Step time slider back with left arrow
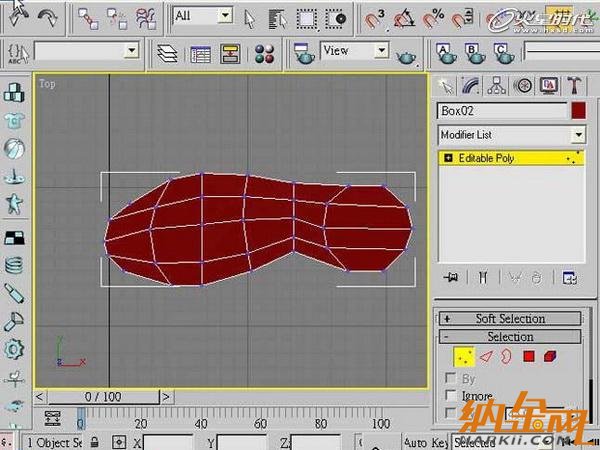This screenshot has width=600, height=450. click(x=39, y=397)
